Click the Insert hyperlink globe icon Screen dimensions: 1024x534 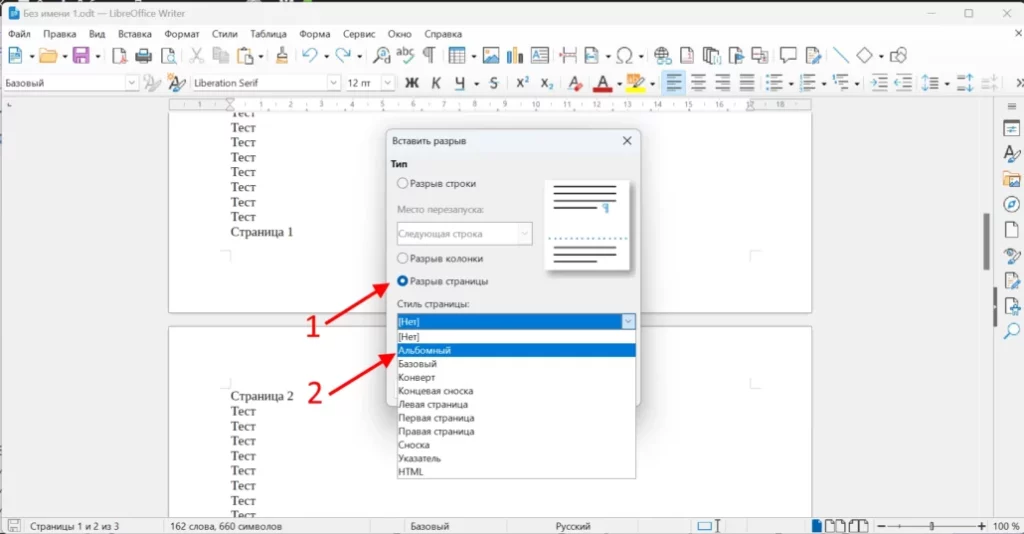click(x=662, y=56)
